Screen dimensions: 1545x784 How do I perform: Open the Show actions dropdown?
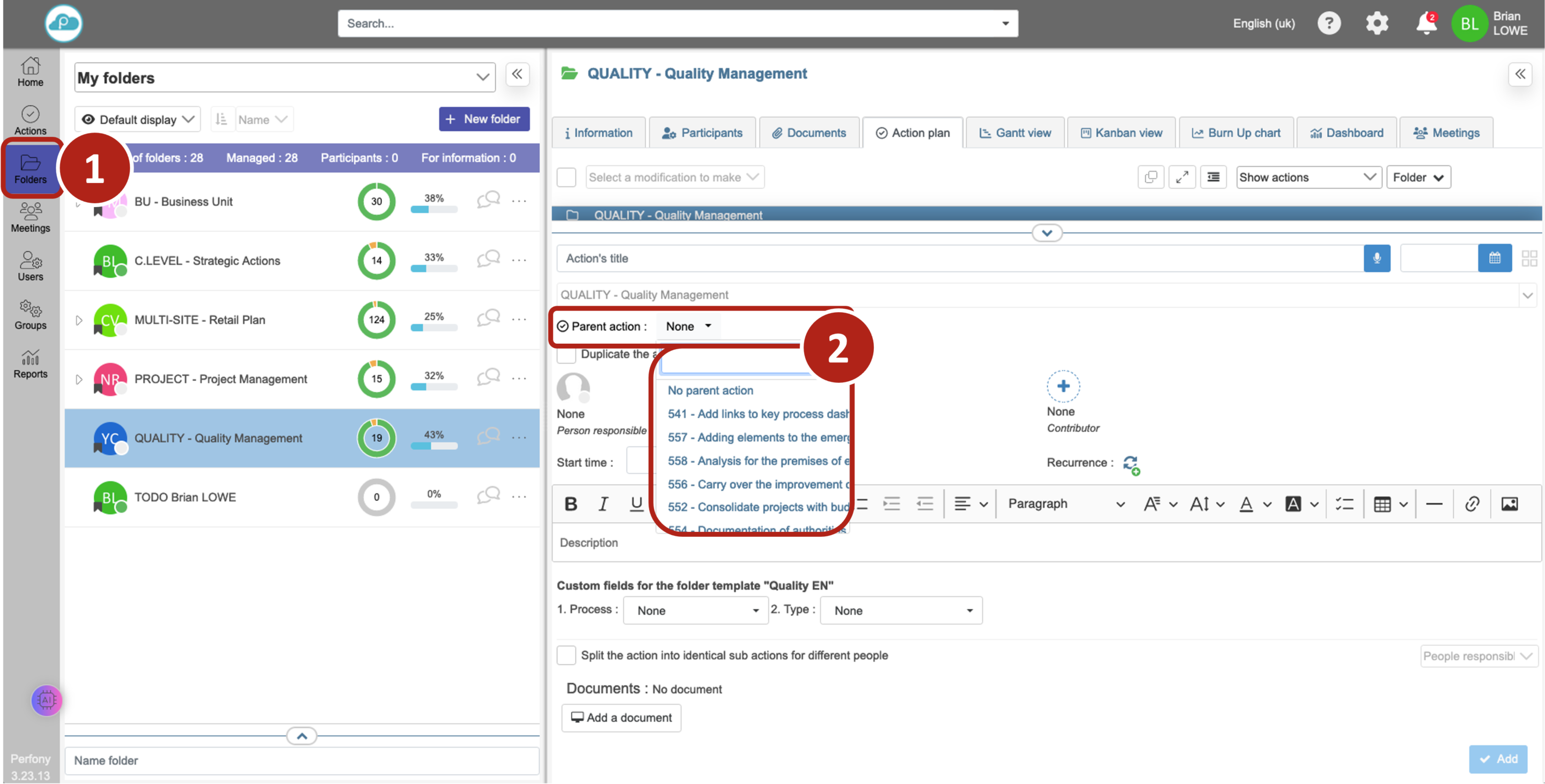1308,177
